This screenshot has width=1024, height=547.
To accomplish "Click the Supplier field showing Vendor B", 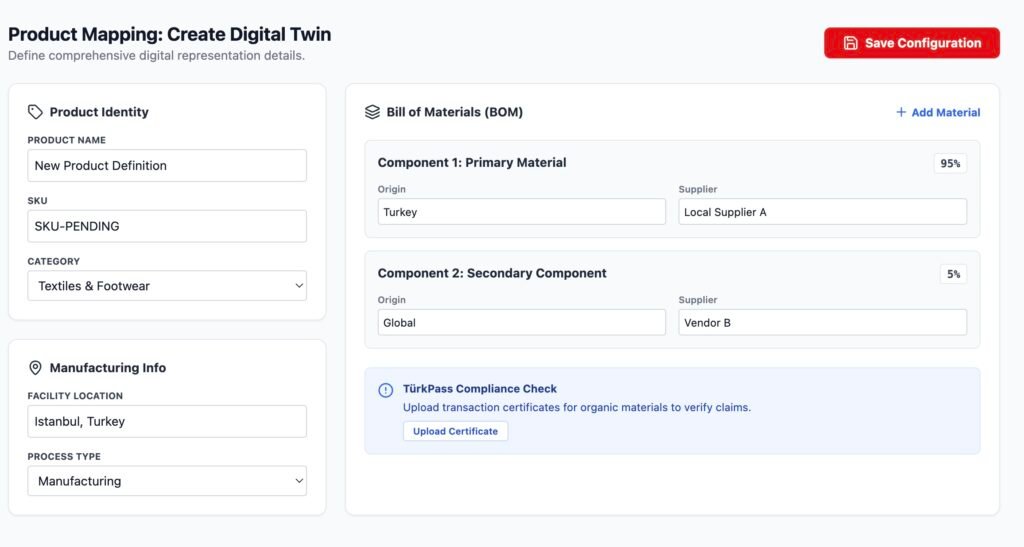I will pyautogui.click(x=822, y=323).
